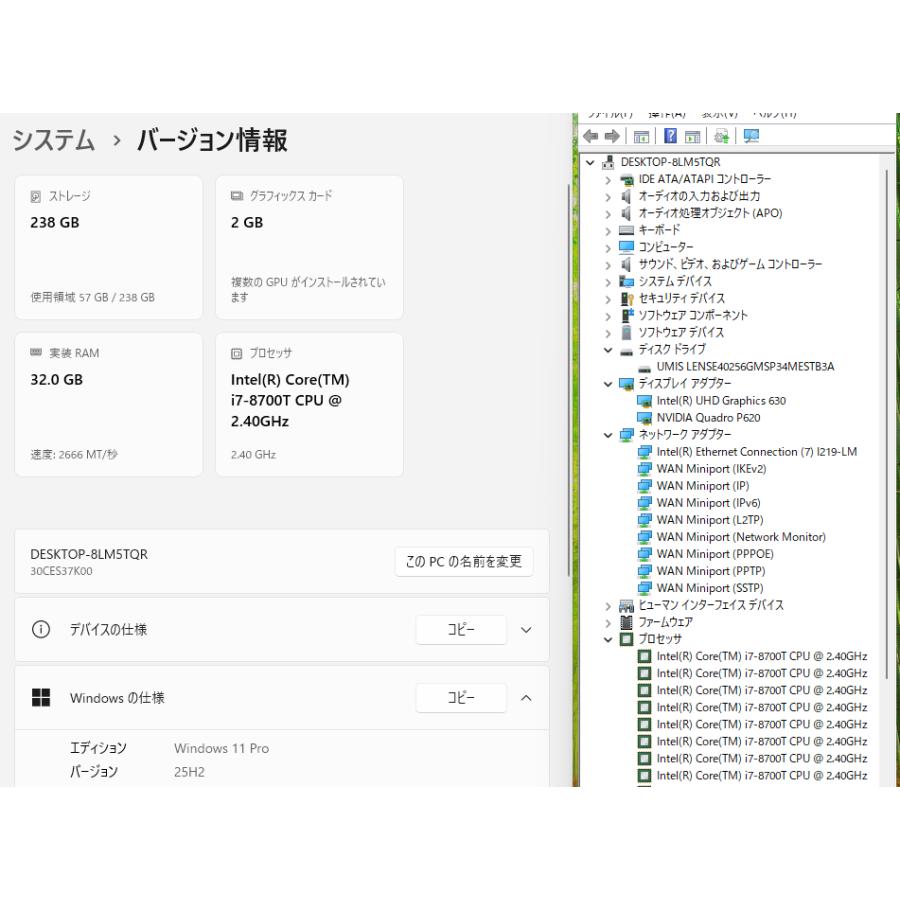
Task: Click the NVIDIA Quadro P620 adapter icon
Action: pyautogui.click(x=645, y=418)
